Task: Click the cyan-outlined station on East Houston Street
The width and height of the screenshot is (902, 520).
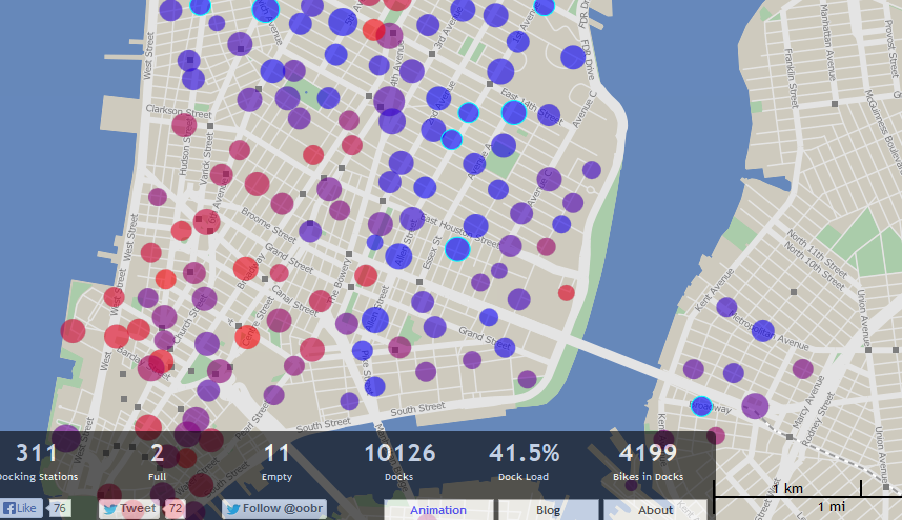Action: (458, 249)
